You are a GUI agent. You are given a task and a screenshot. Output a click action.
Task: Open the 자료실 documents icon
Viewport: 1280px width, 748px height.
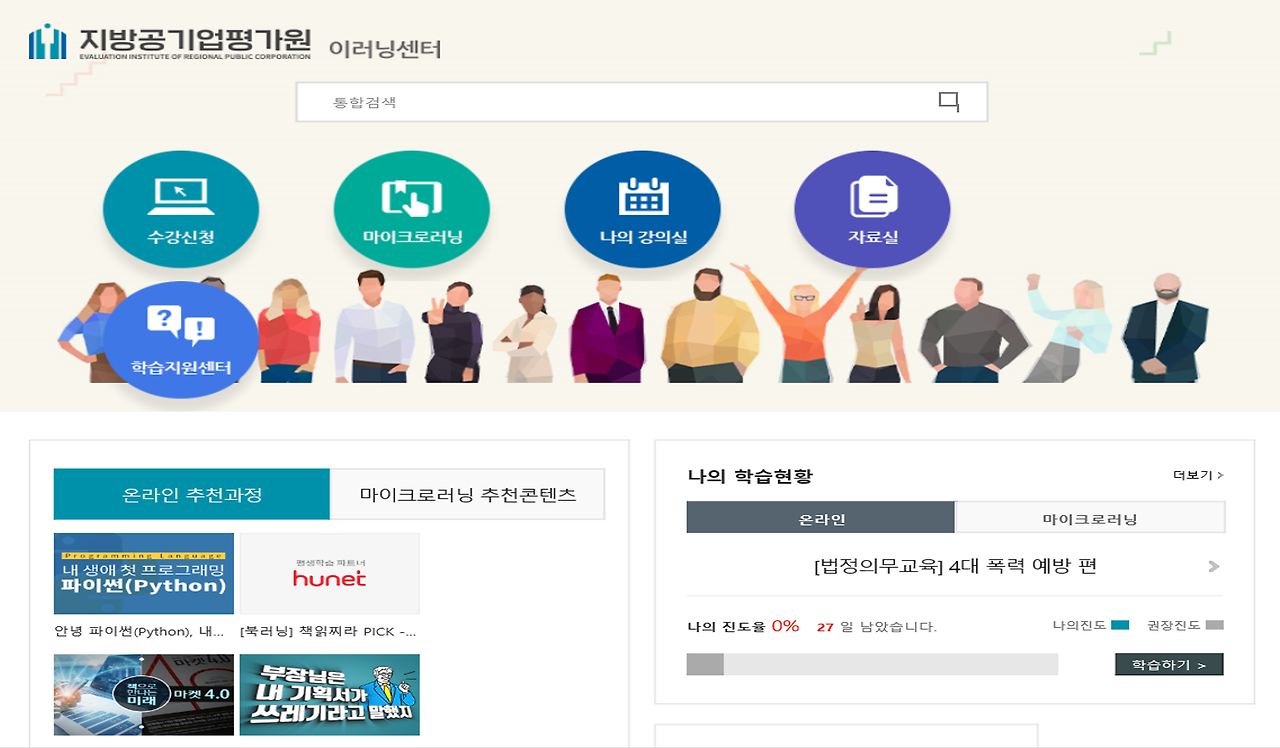(873, 209)
